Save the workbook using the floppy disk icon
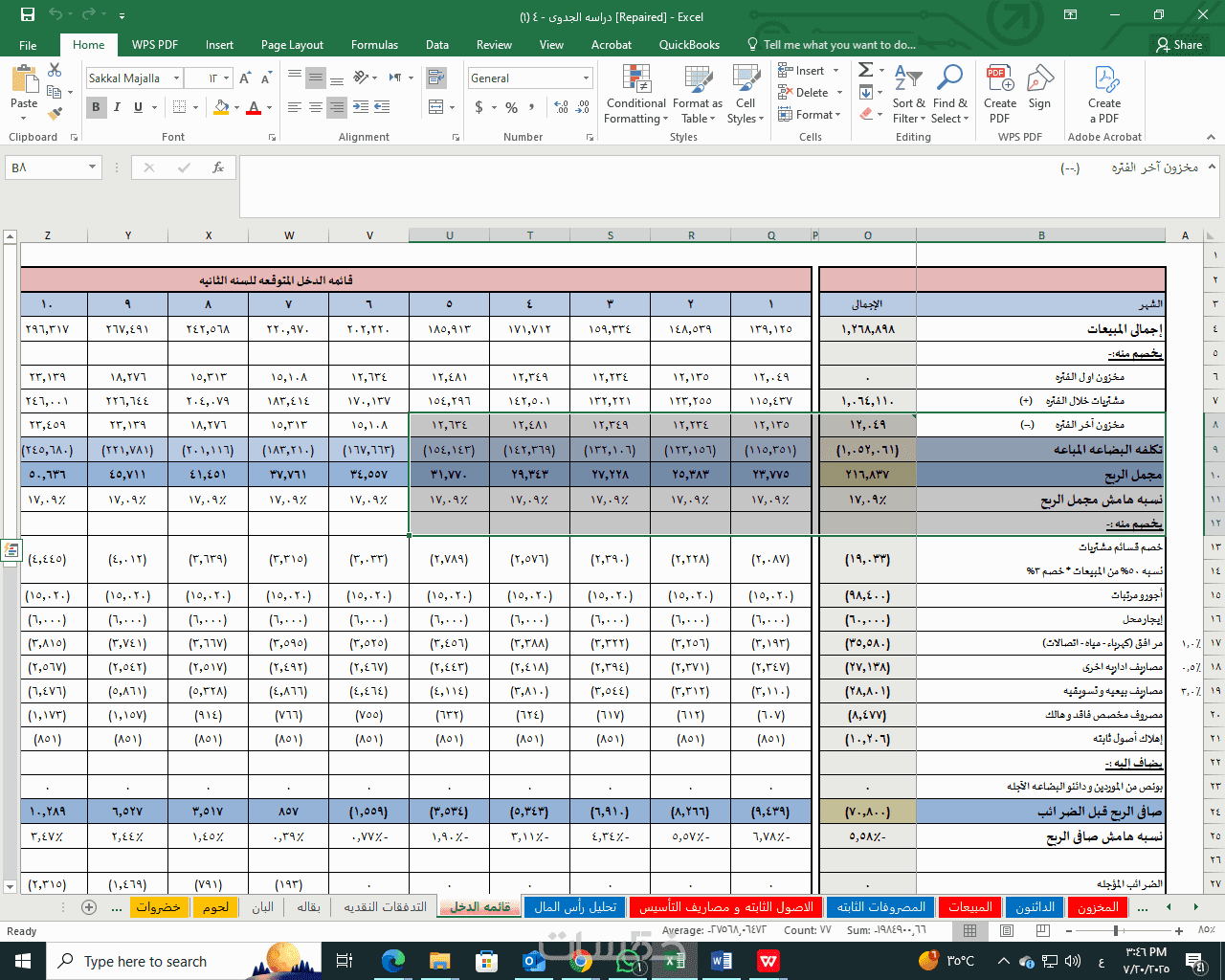Screen dimensions: 1225x980 click(27, 16)
